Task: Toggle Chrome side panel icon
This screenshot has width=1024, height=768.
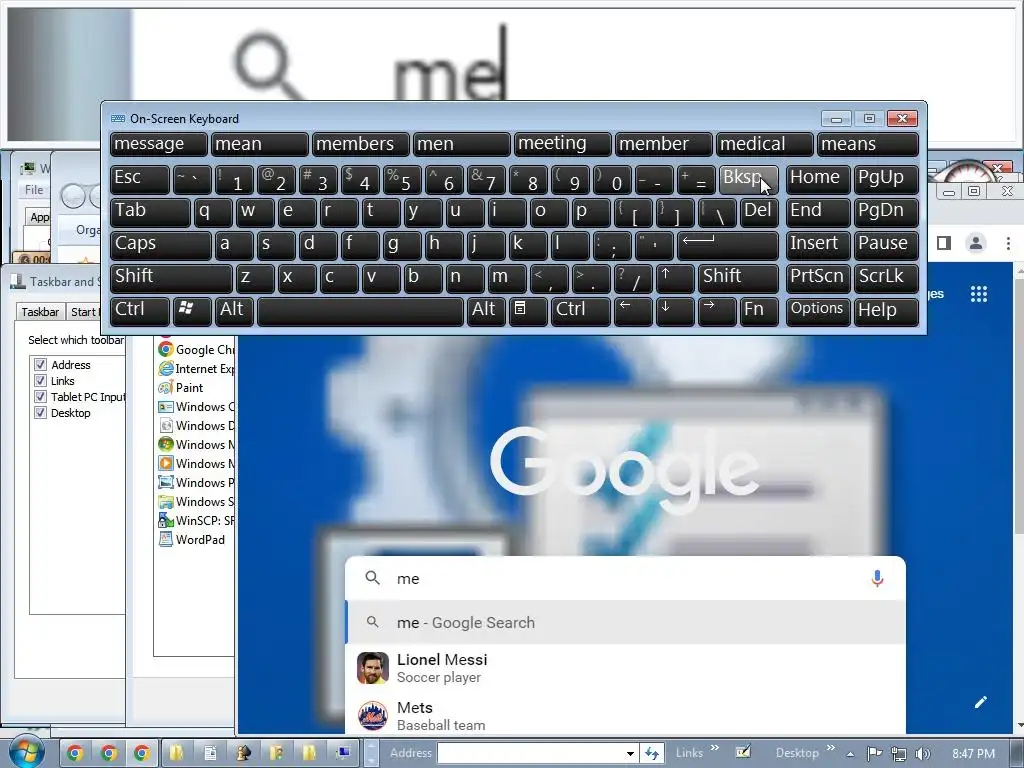Action: 944,243
